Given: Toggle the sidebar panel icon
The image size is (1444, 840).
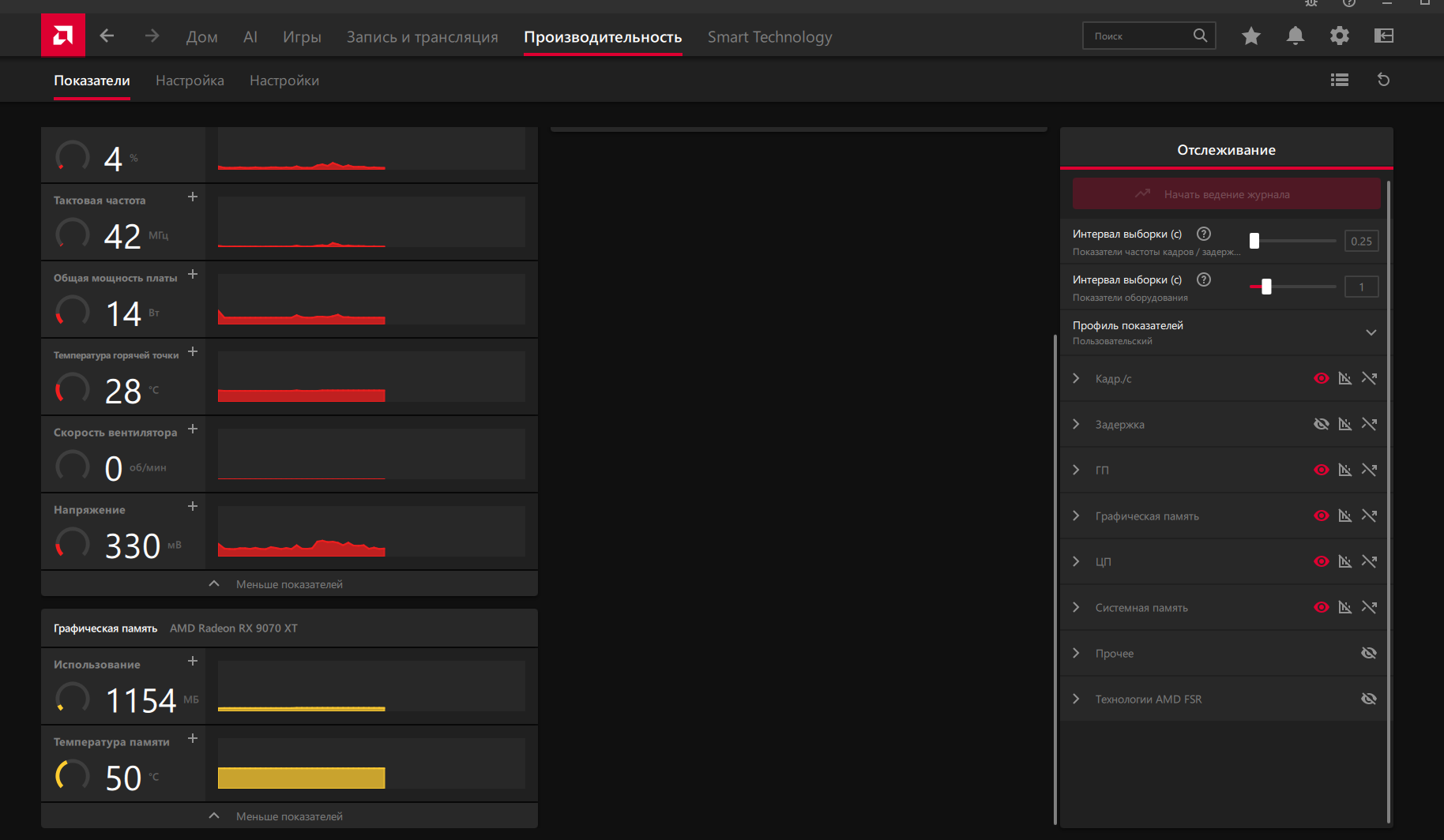Looking at the screenshot, I should coord(1384,36).
